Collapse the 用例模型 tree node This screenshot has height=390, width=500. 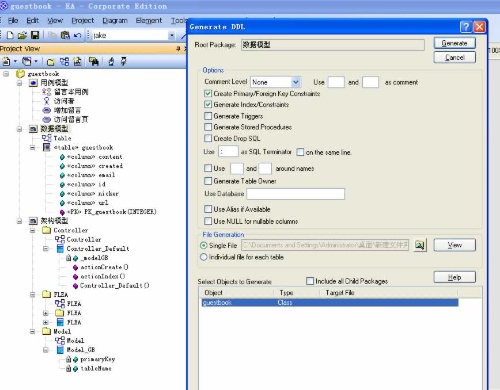pos(19,82)
